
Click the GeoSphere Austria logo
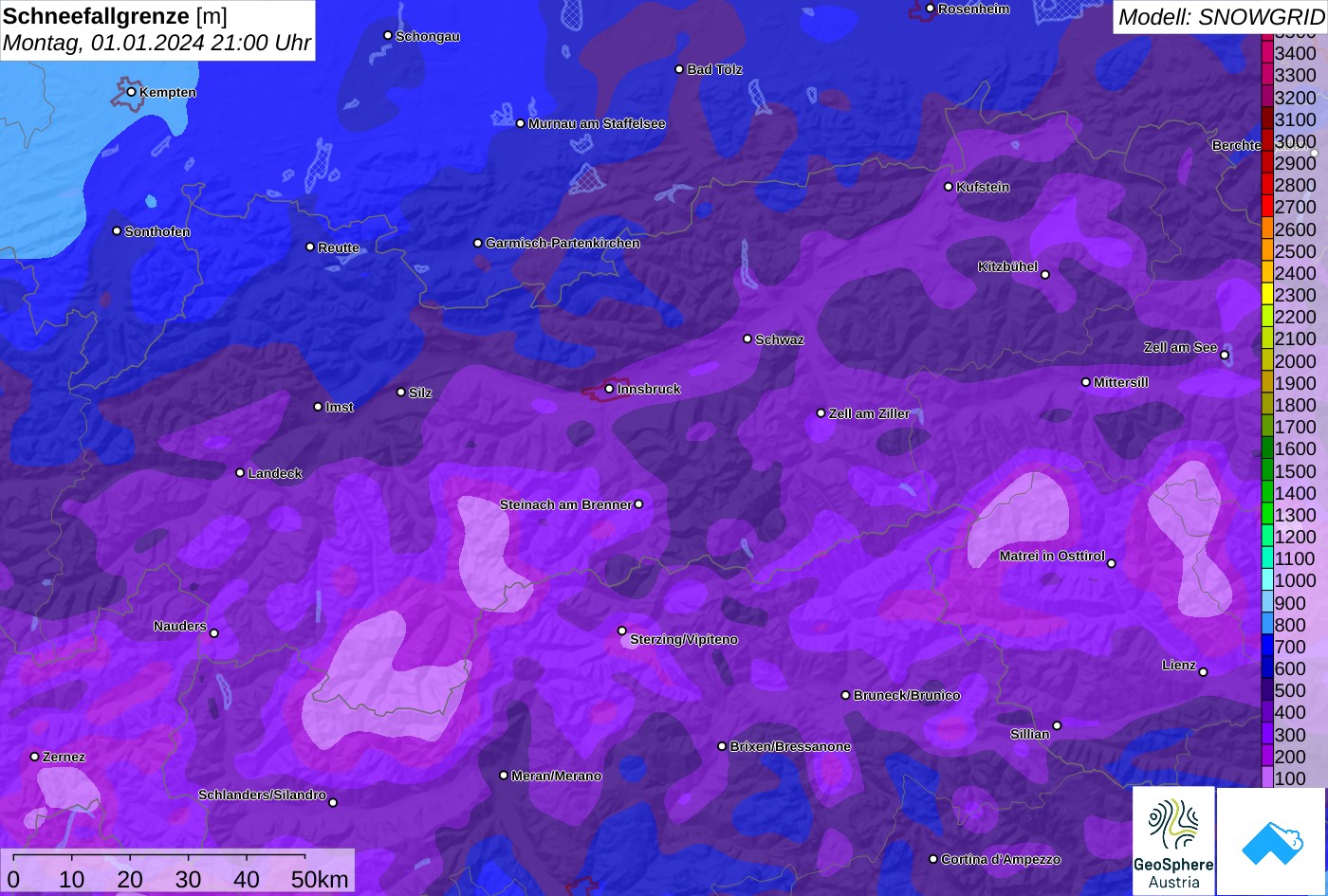[x=1173, y=840]
